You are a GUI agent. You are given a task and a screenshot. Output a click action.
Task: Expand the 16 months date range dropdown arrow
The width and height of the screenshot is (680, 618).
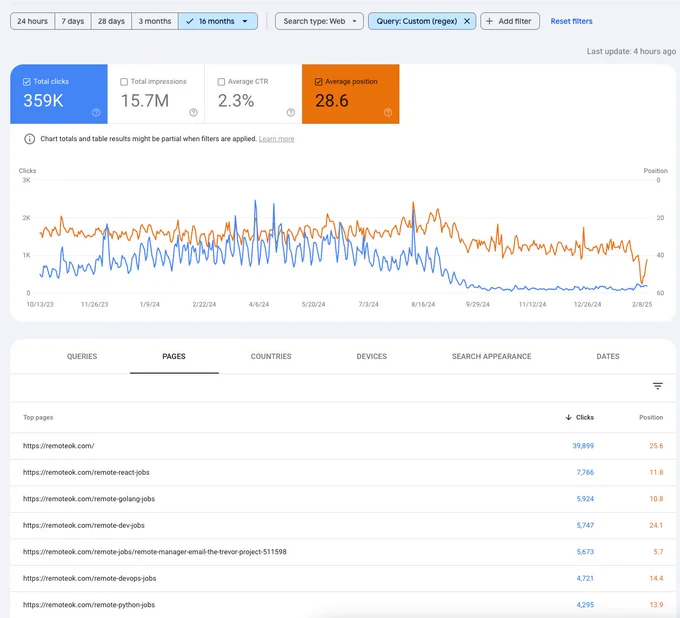click(x=245, y=21)
